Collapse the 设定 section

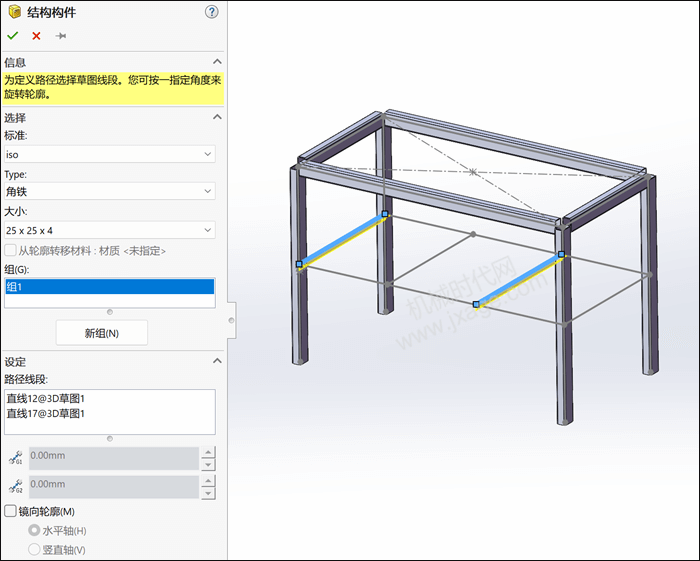(217, 361)
